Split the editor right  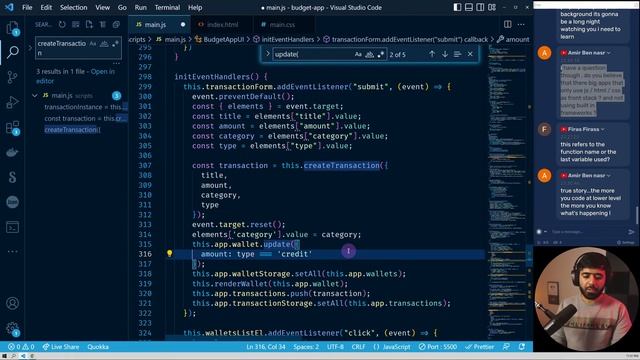coord(508,24)
